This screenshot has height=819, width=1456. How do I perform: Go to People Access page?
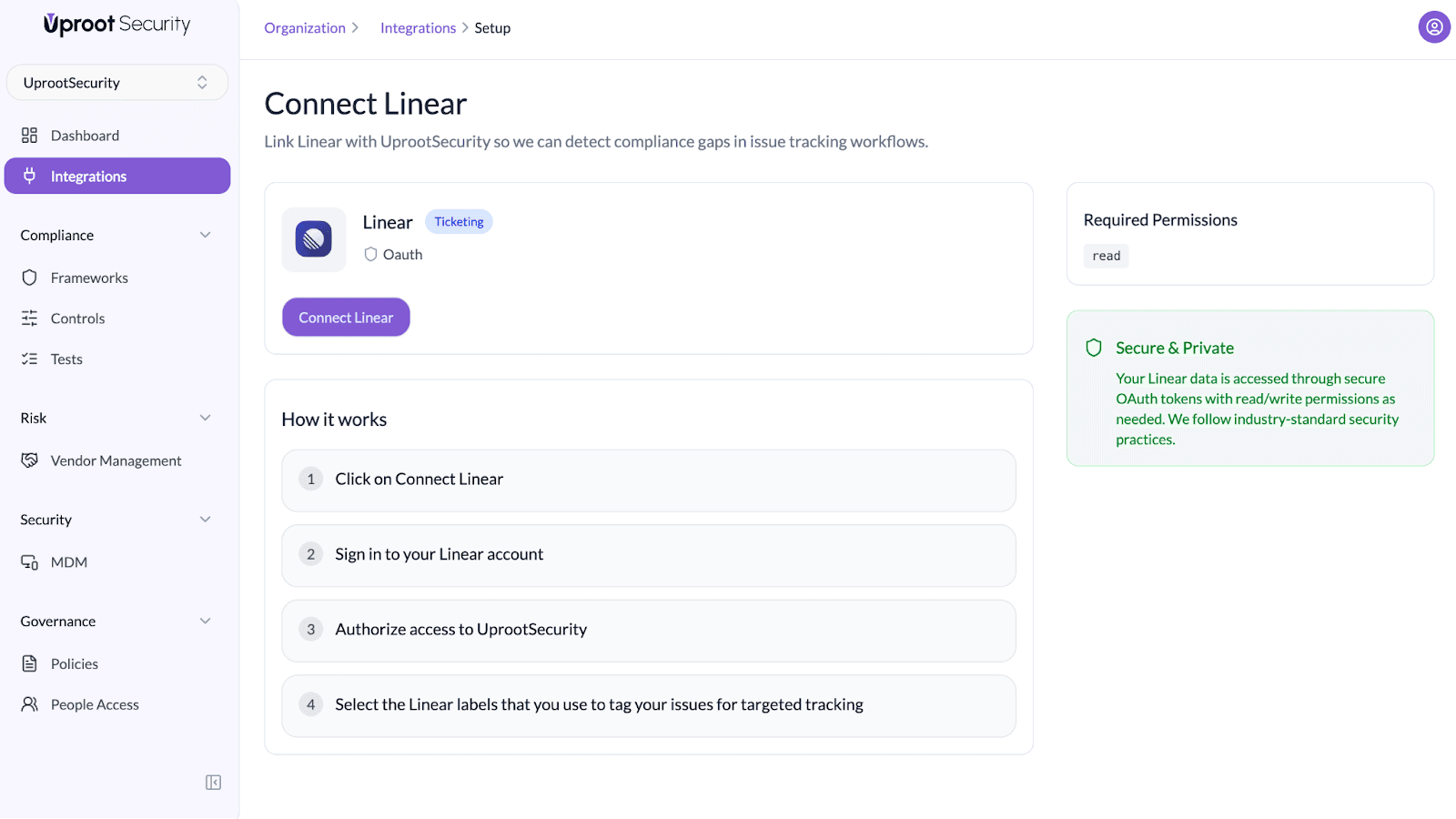(95, 704)
